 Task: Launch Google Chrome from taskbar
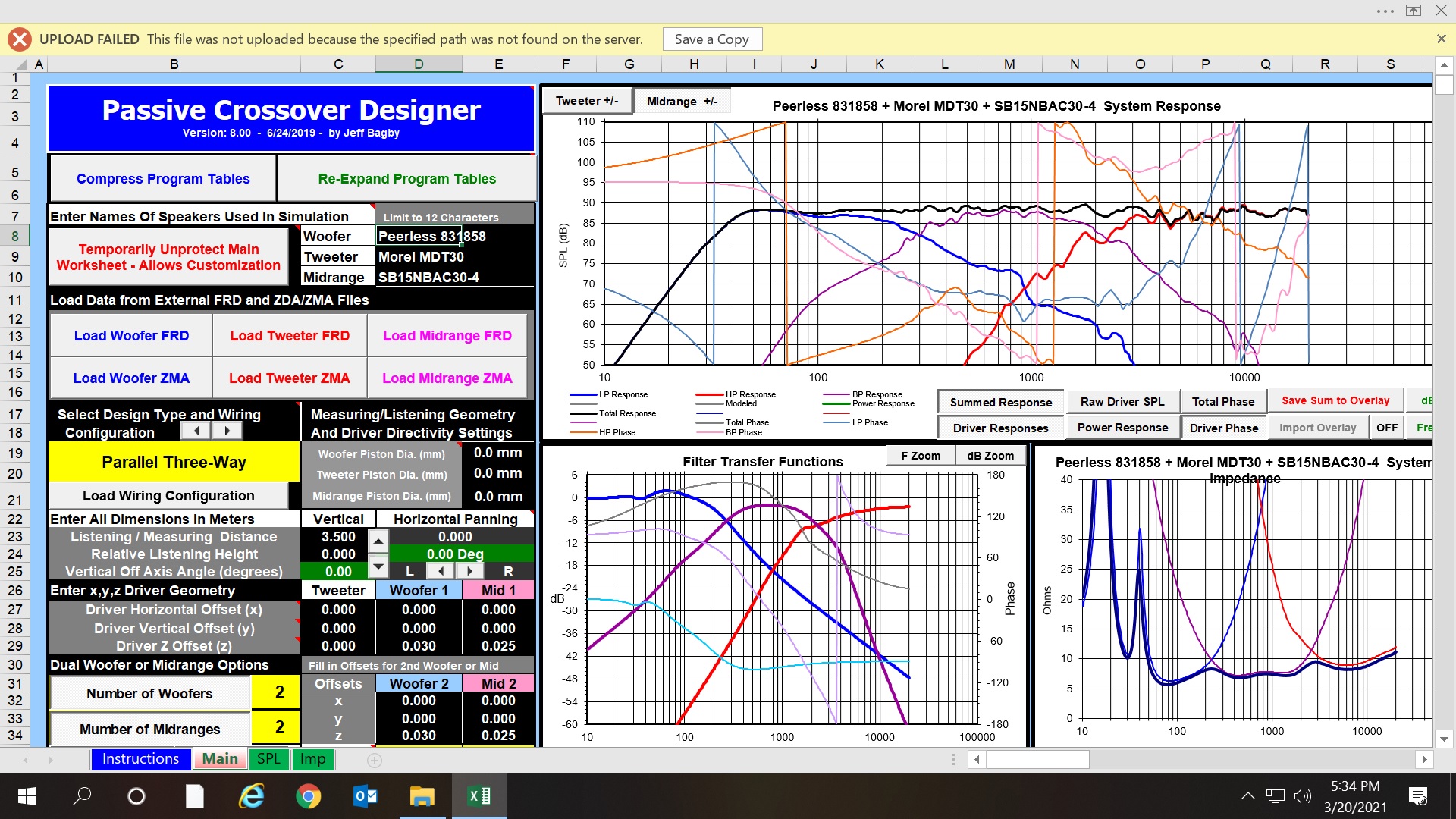coord(308,796)
